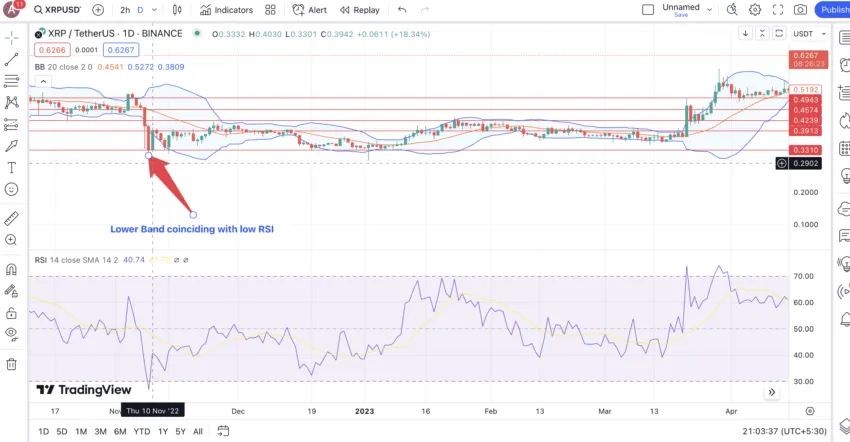This screenshot has width=850, height=442.
Task: Open chart settings gear
Action: [755, 10]
